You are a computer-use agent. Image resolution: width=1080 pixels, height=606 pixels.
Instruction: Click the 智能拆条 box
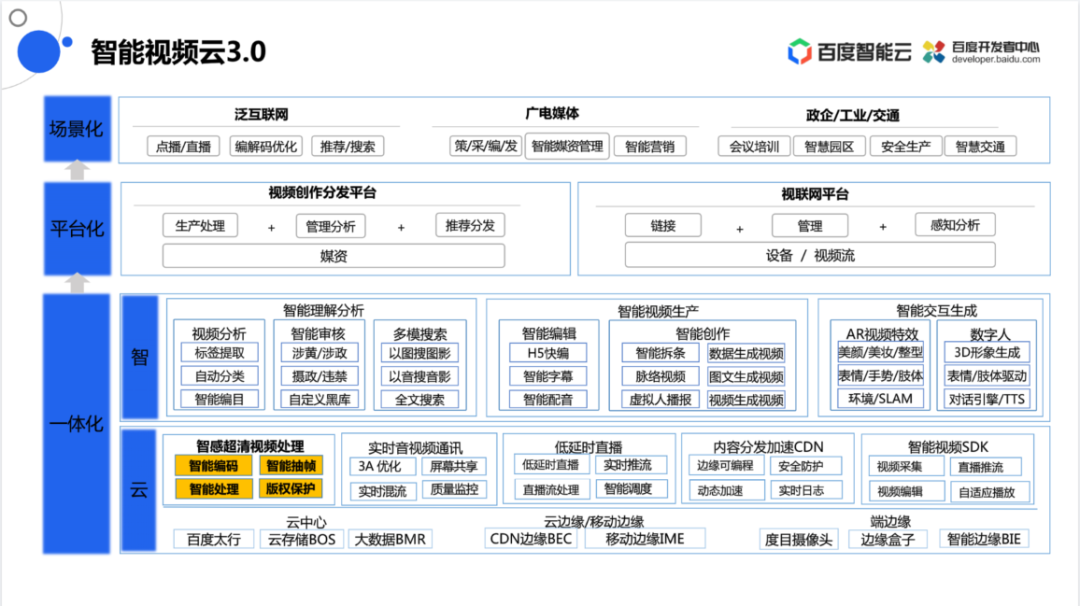(660, 353)
